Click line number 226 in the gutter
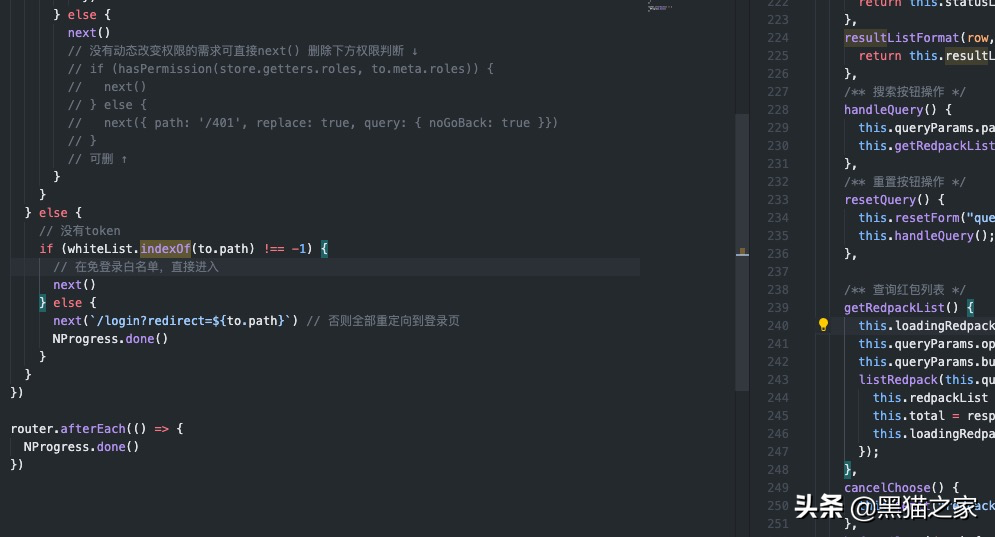Screen dimensions: 995x537 coord(778,74)
